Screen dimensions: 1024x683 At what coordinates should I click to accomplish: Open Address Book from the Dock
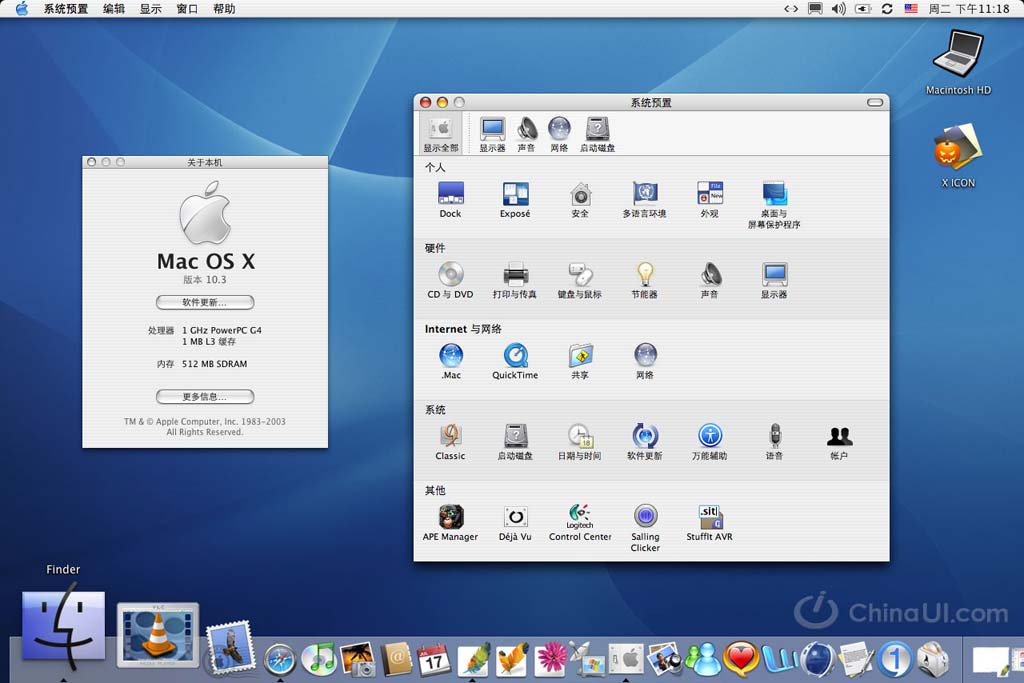tap(396, 658)
